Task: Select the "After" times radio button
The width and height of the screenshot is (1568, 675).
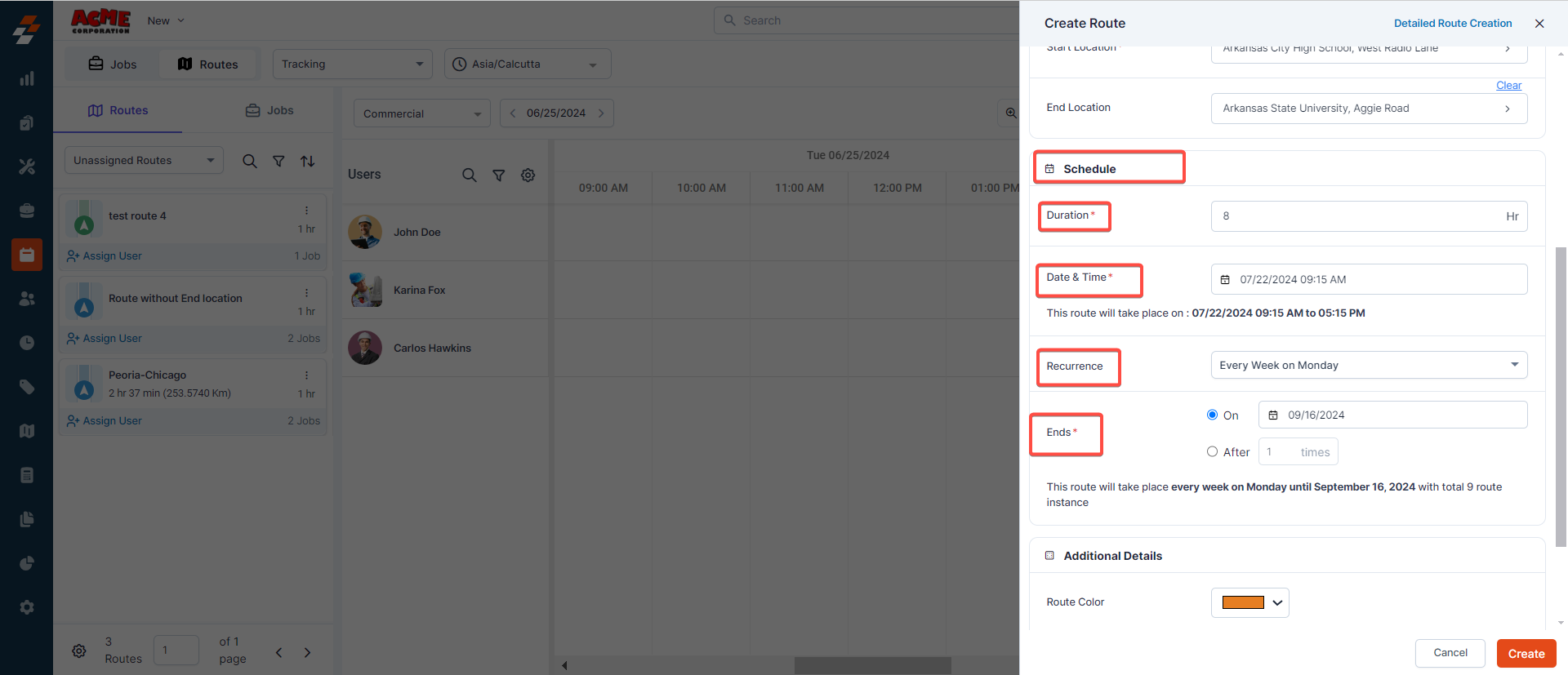Action: (1213, 451)
